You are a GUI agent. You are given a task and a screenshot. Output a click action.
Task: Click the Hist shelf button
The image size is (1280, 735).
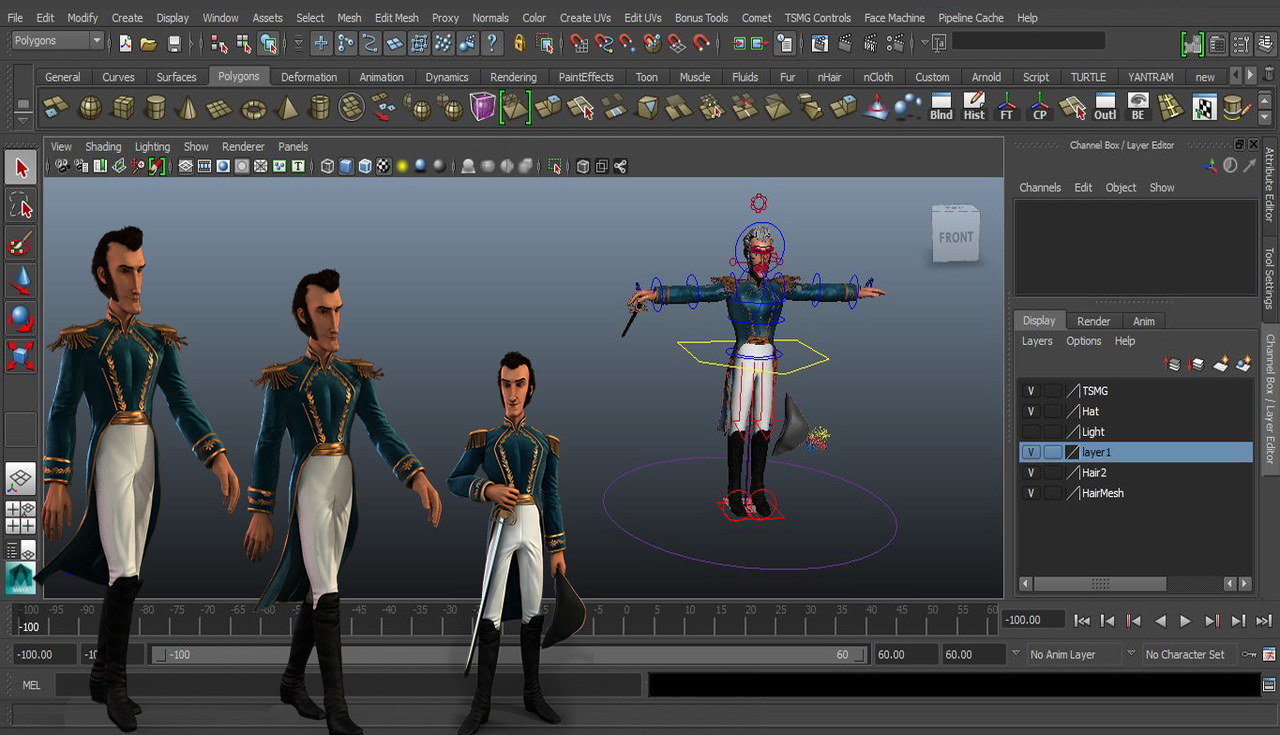(x=973, y=107)
